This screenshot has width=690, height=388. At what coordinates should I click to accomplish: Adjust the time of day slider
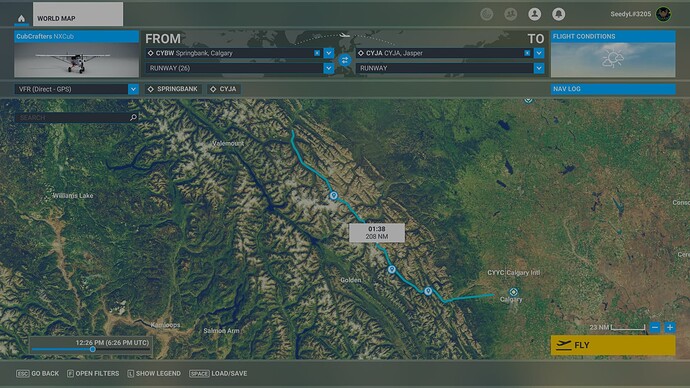click(92, 349)
